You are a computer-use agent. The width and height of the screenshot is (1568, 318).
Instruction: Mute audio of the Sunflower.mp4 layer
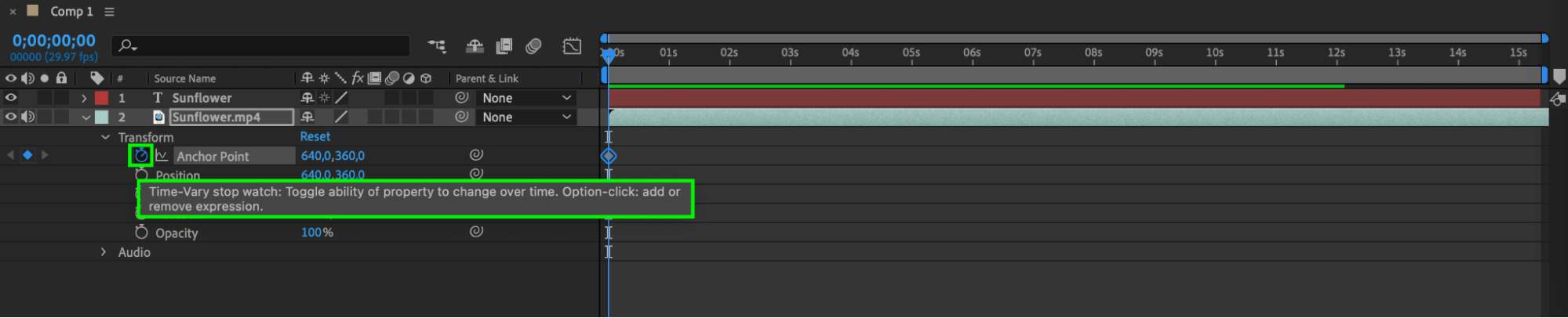(27, 117)
